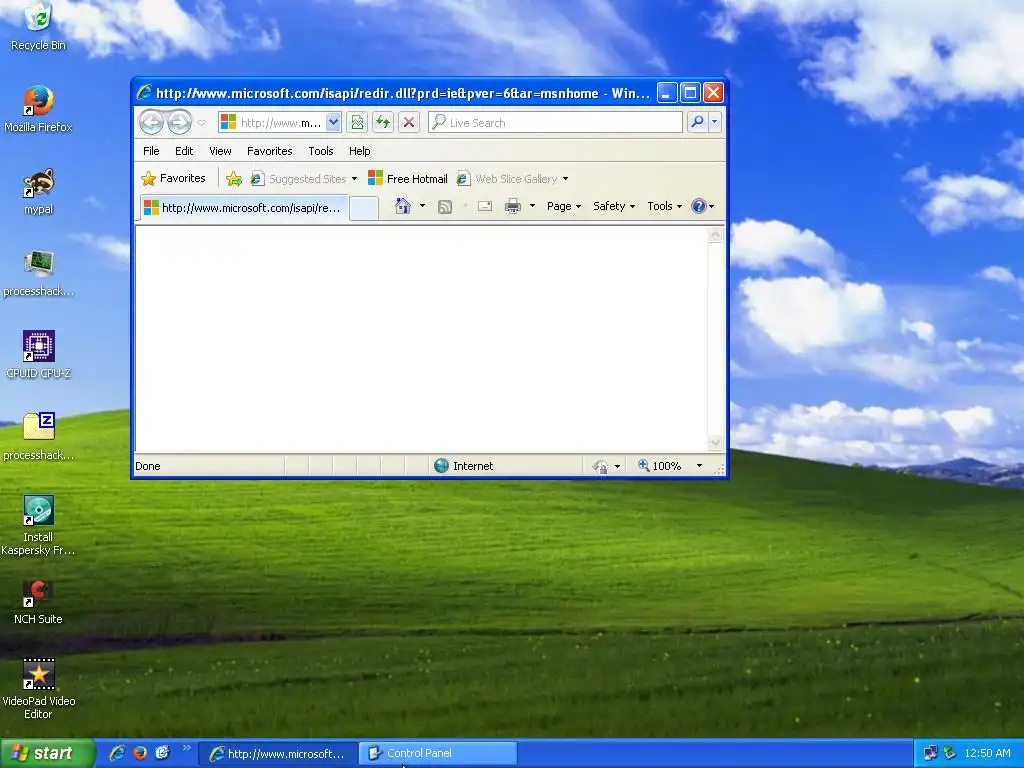This screenshot has width=1024, height=768.
Task: Open the recent pages dropdown arrow
Action: [x=201, y=123]
